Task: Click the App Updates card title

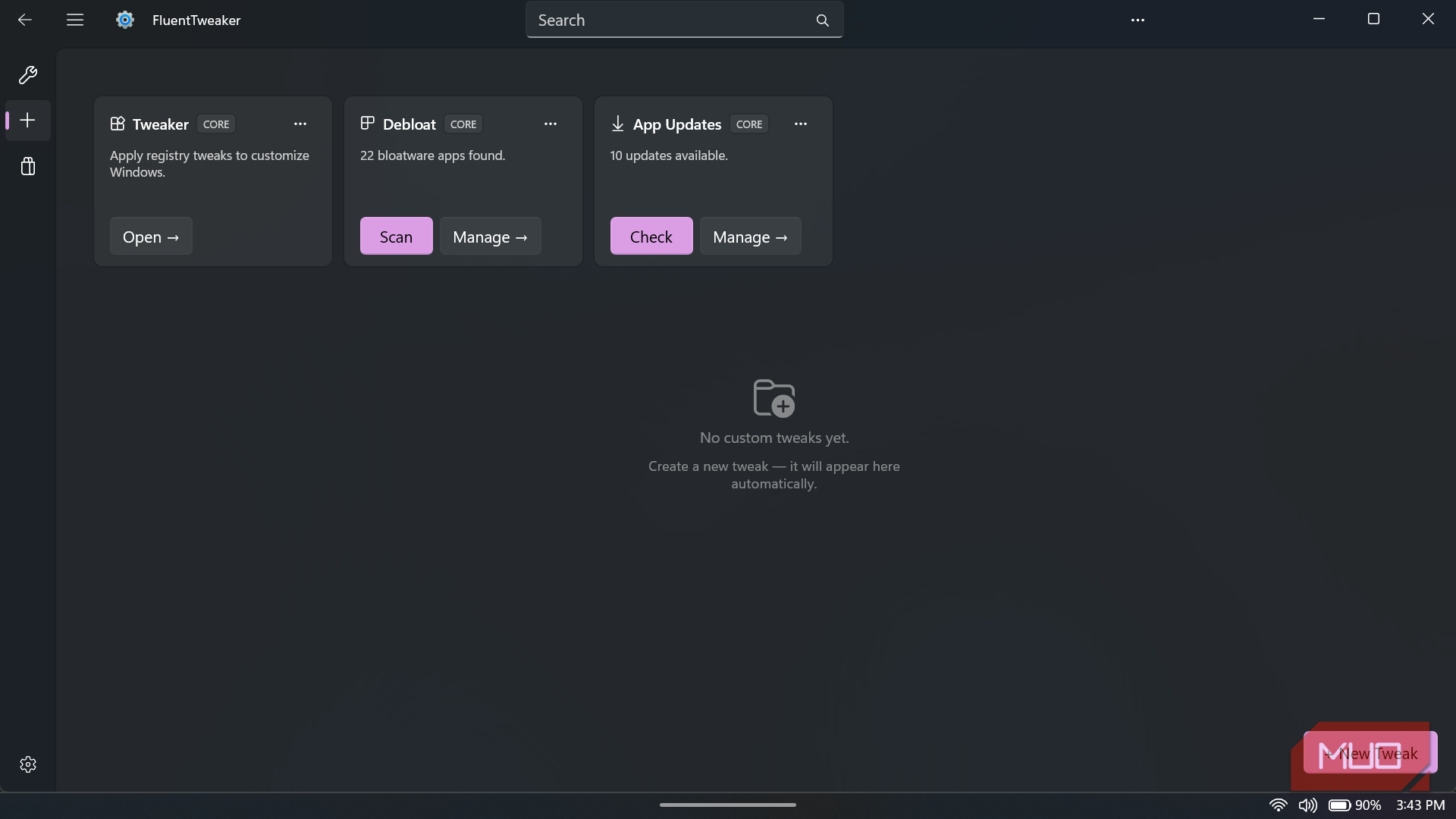Action: pyautogui.click(x=677, y=124)
